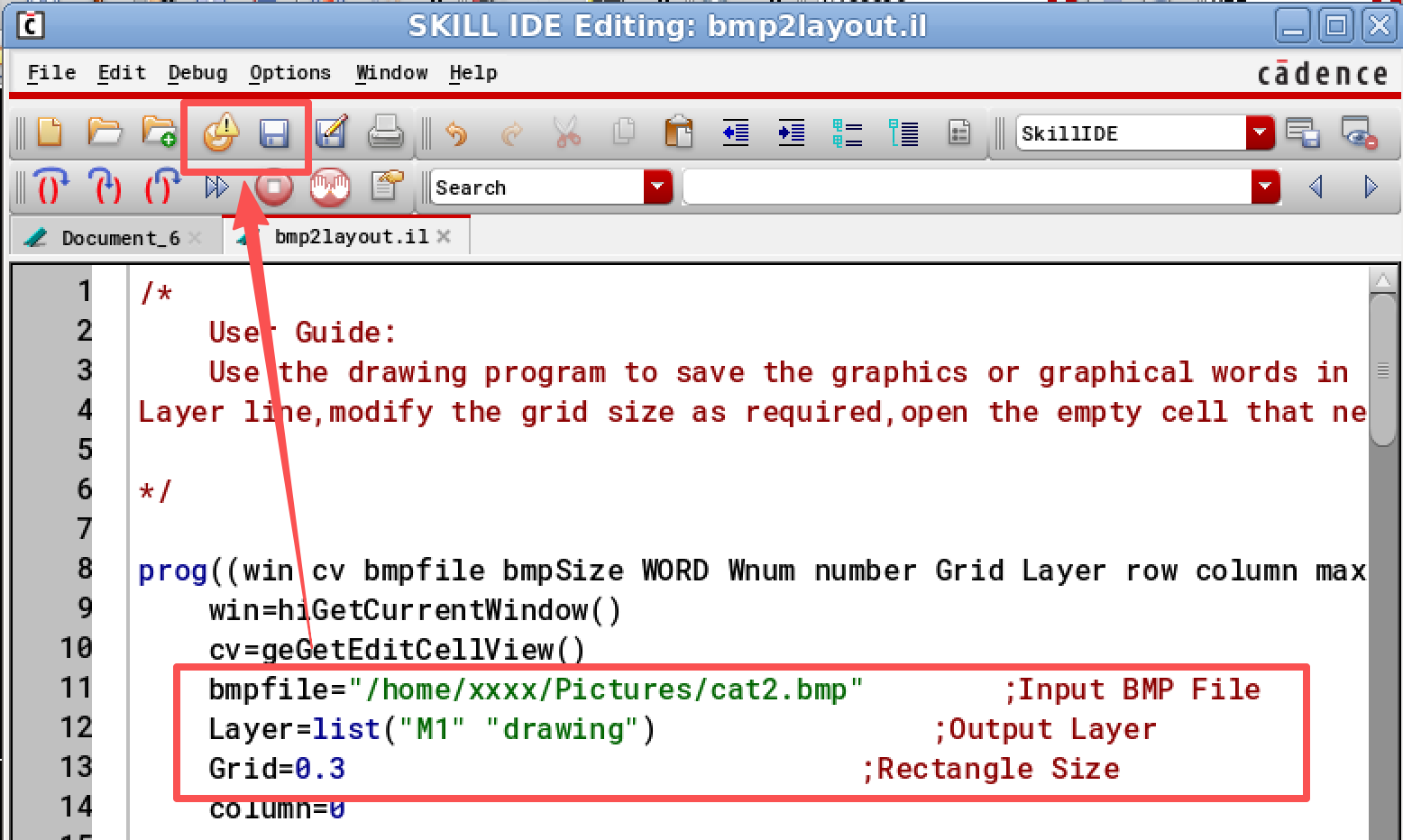Open the Options menu

pos(289,73)
